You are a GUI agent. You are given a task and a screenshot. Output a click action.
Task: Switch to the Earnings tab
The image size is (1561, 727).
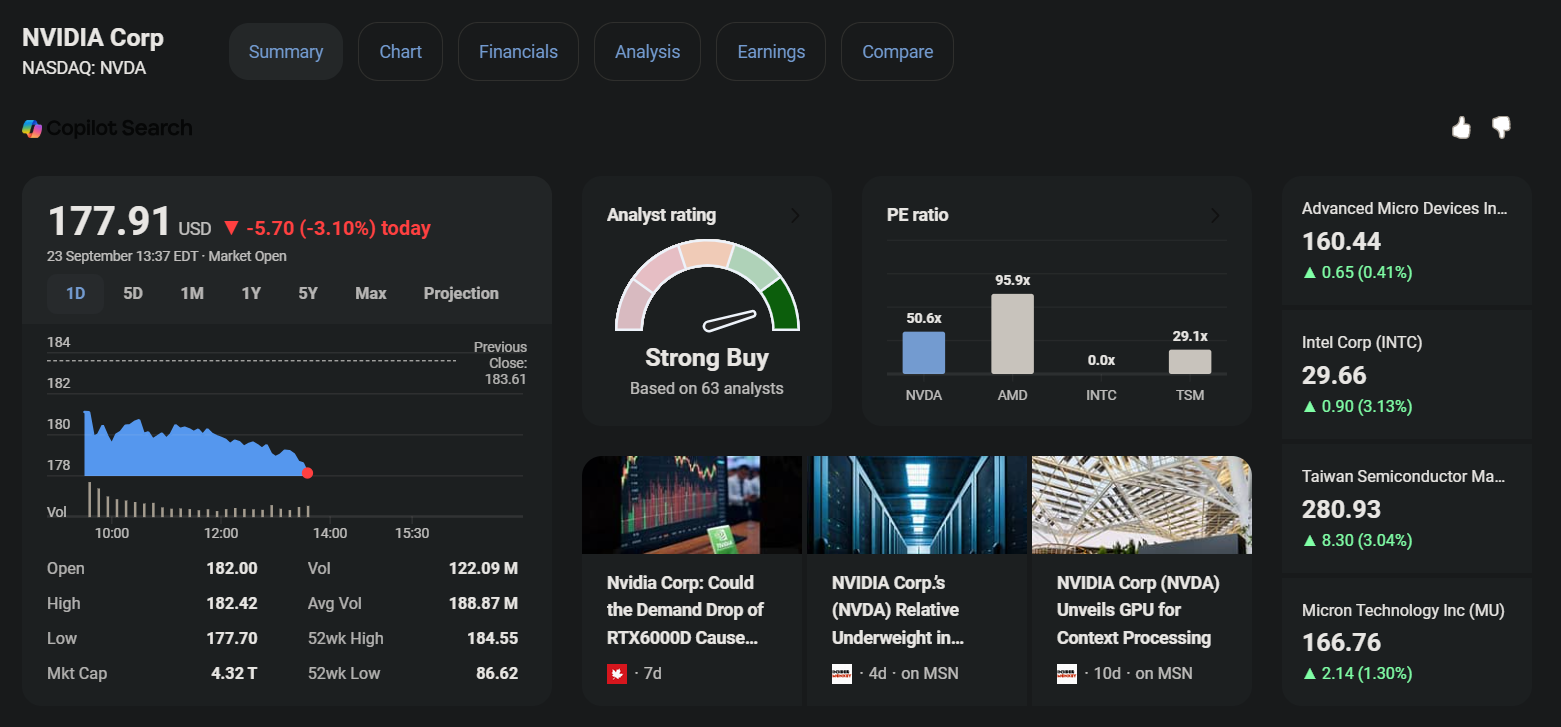pos(771,52)
